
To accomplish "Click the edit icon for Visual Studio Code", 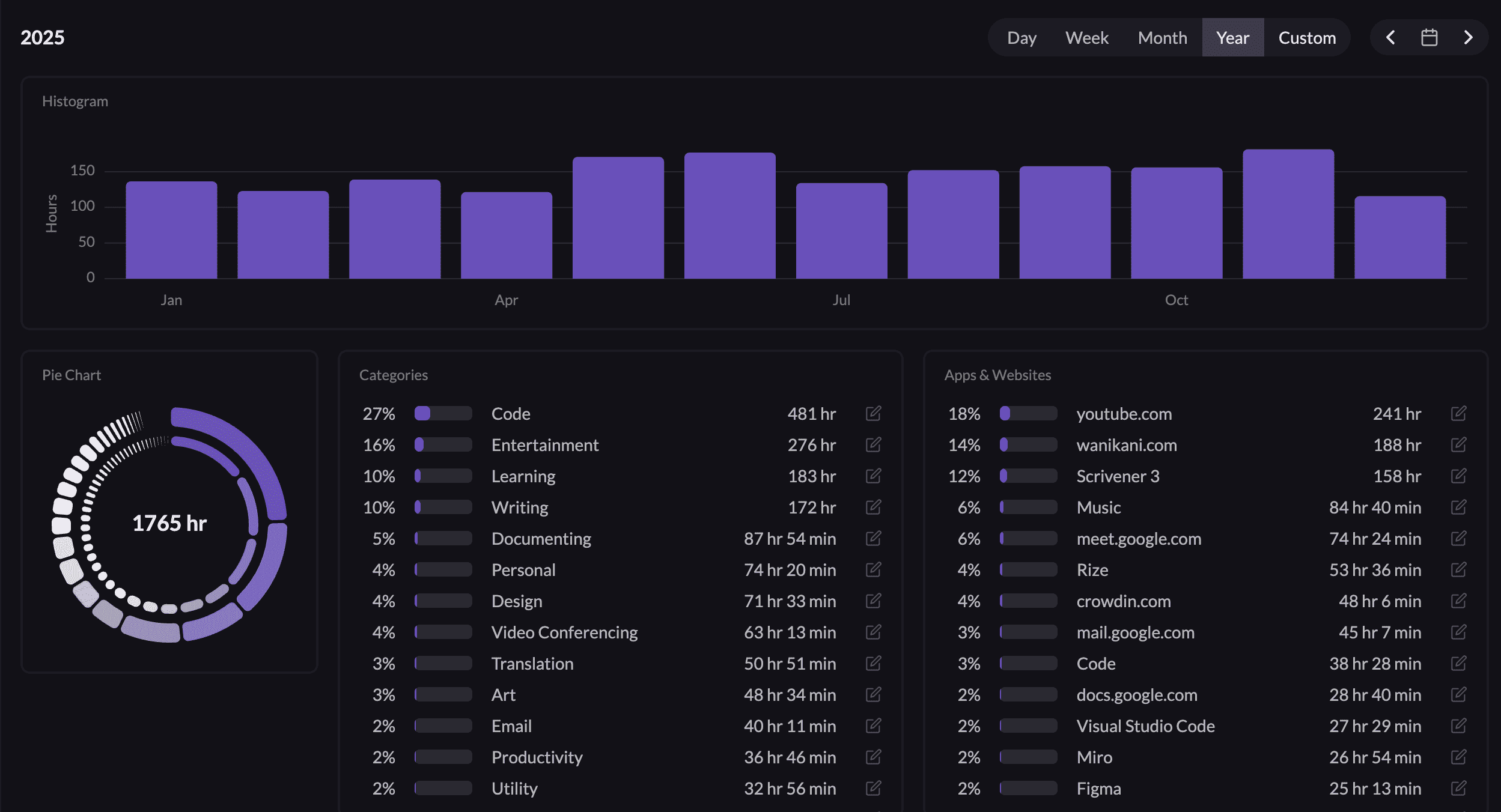I will click(1459, 726).
